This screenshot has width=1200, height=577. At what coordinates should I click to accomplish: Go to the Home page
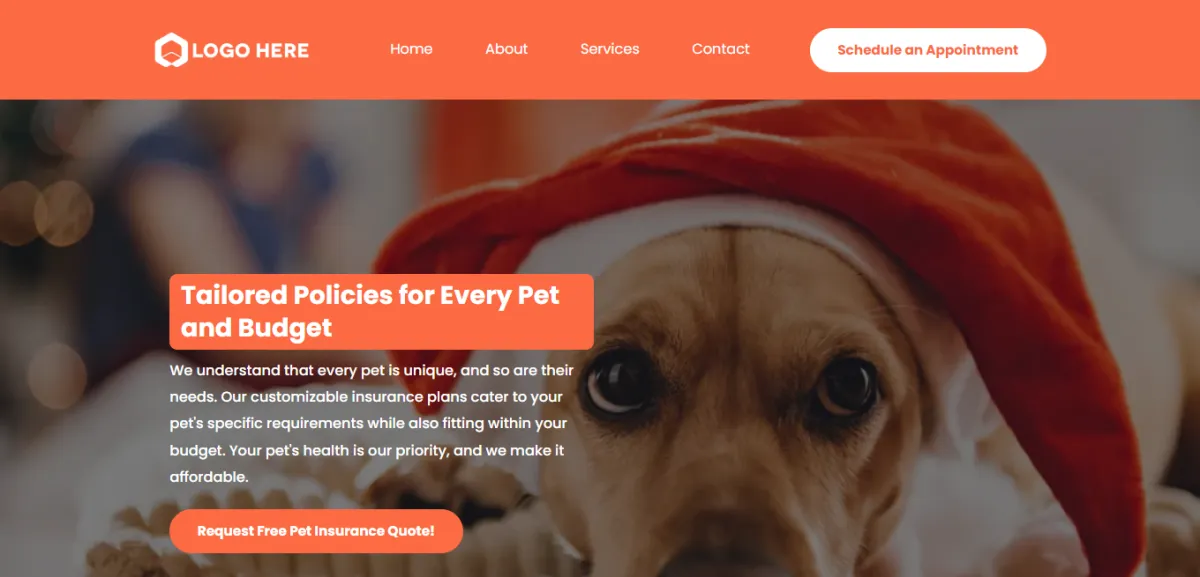[x=411, y=49]
